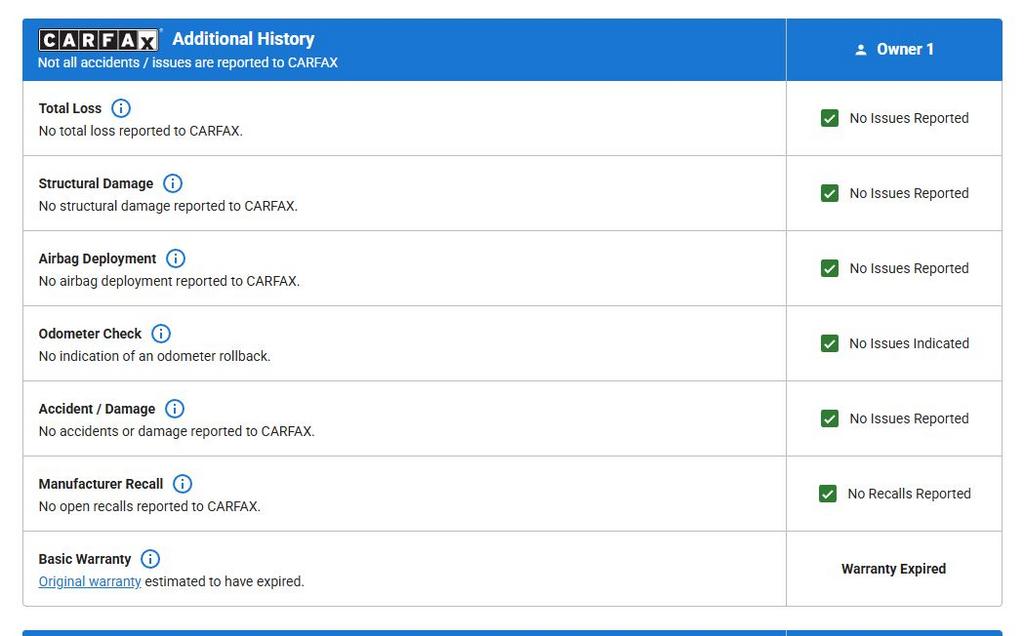The image size is (1024, 636).
Task: Click the Manufacturer Recall green checkmark
Action: 827,494
